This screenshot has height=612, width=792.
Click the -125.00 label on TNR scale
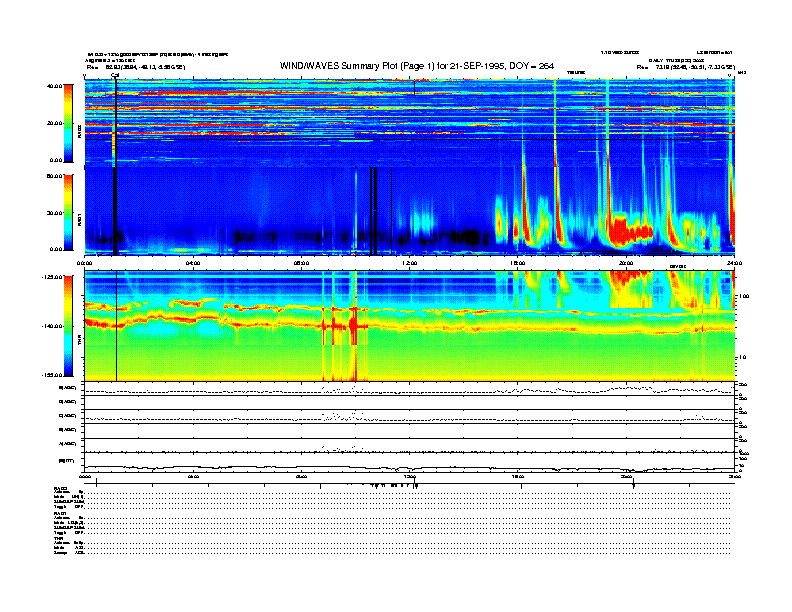(52, 277)
